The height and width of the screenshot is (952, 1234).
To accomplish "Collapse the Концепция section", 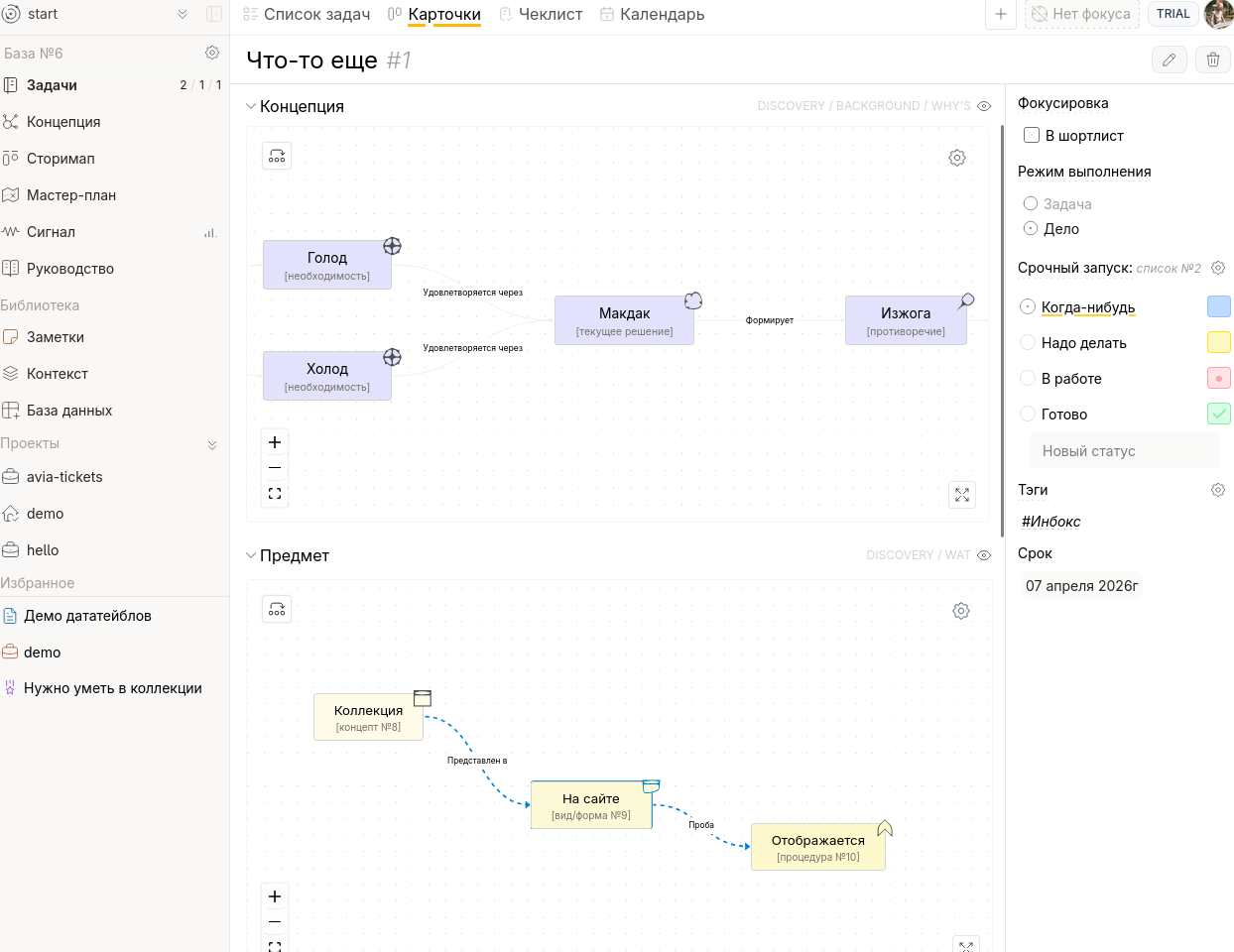I will pos(251,106).
